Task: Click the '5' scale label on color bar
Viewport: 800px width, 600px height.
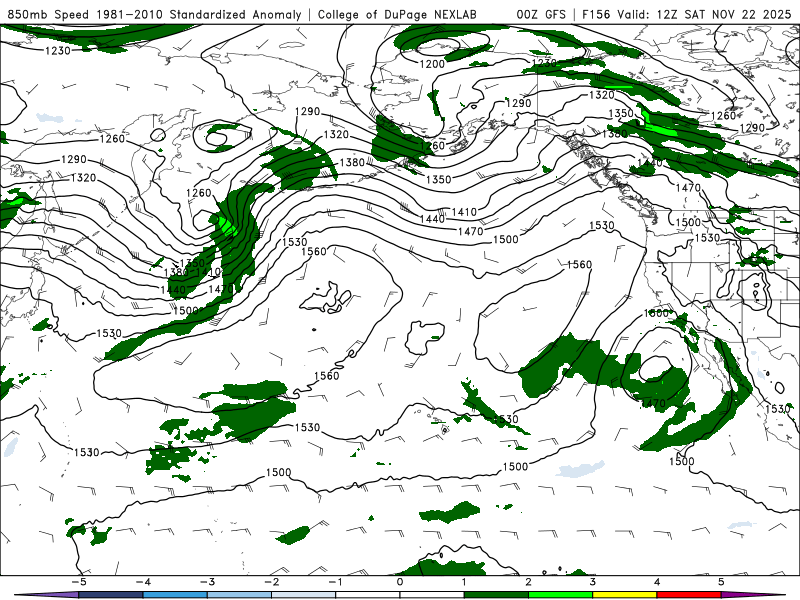Action: 721,582
